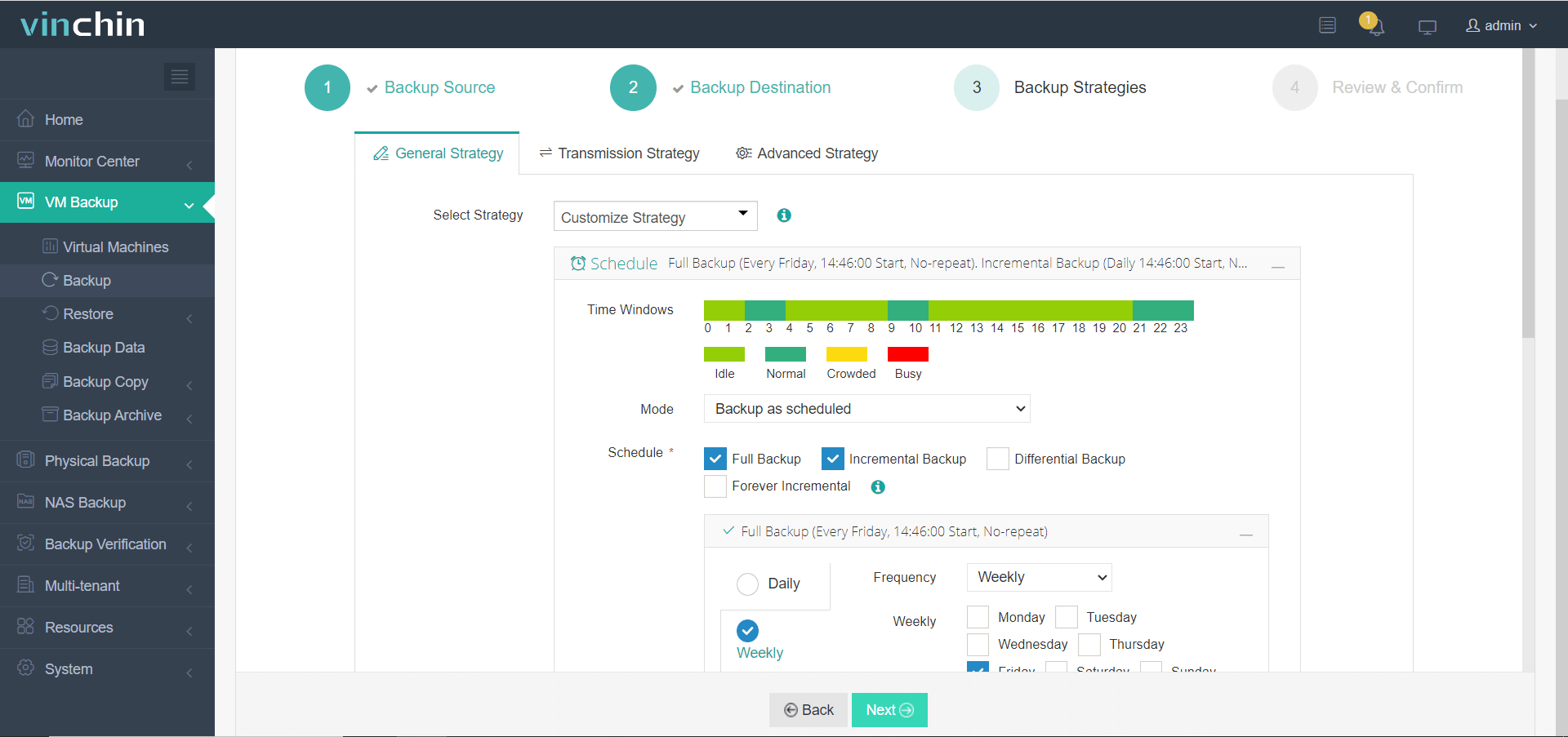Click step 1 circle Backup Source

(x=327, y=87)
